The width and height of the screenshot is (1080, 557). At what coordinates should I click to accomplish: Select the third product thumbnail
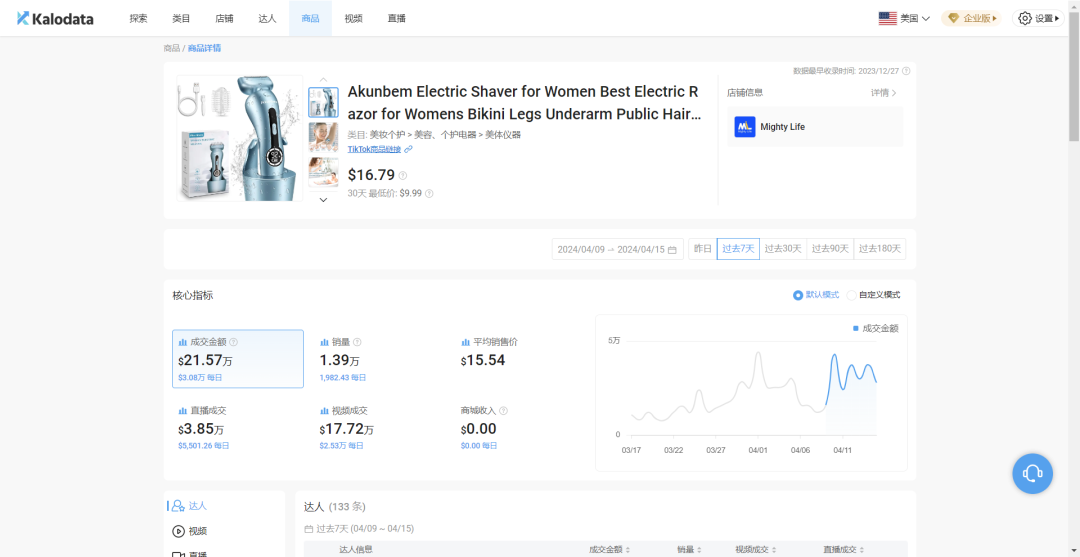(x=323, y=172)
